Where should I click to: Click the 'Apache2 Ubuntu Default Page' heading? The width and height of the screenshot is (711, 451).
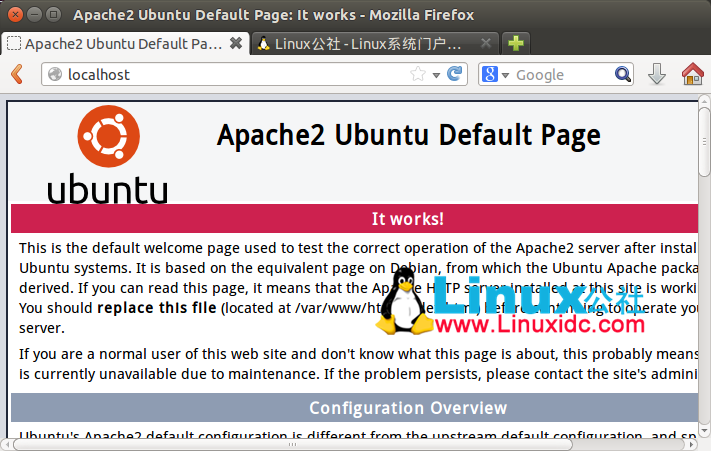(x=409, y=136)
